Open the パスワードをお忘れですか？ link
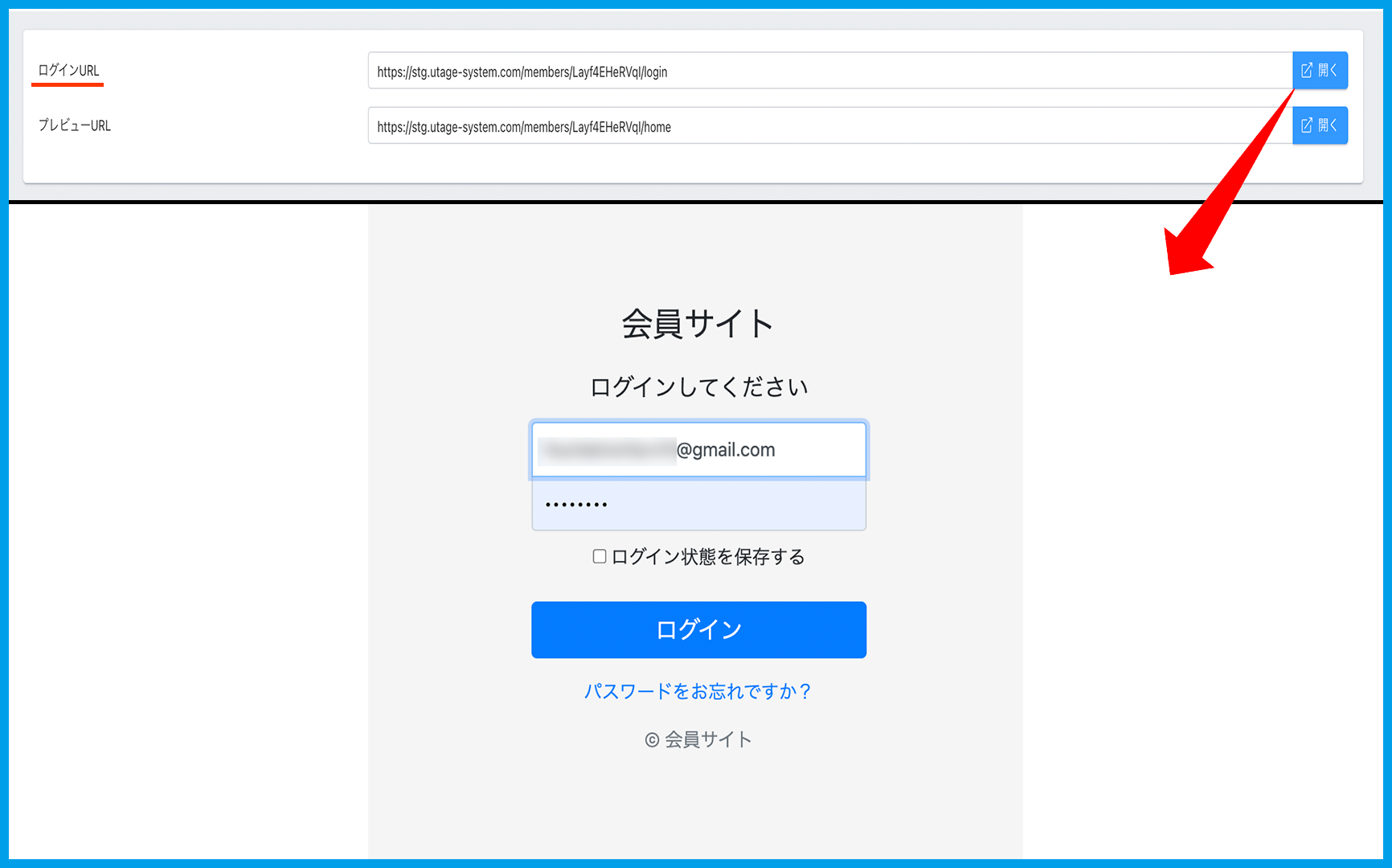Screen dimensions: 1392x868 (698, 691)
